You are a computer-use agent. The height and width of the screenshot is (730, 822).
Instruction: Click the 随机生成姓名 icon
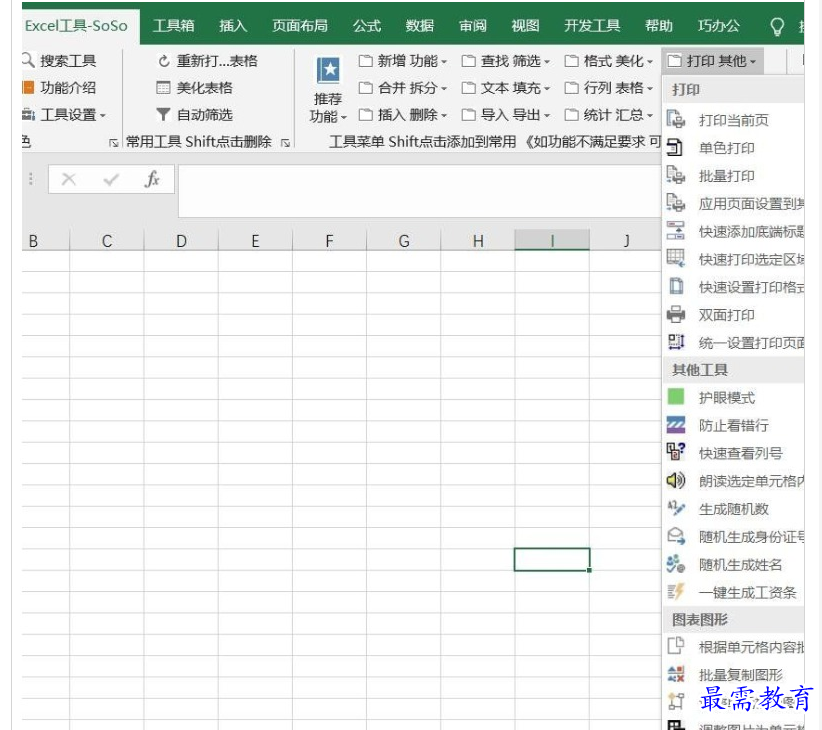point(676,564)
